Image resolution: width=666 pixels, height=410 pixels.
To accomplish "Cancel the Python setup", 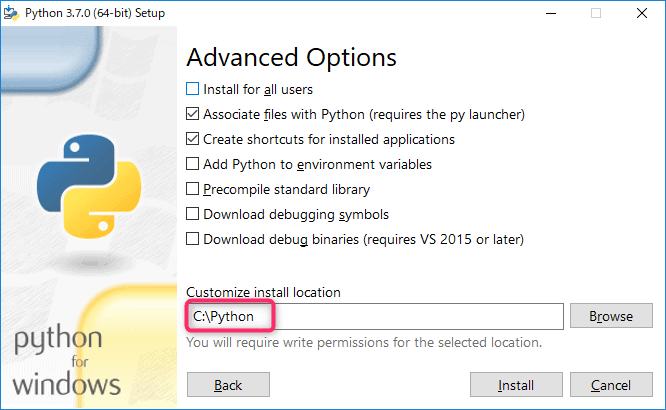I will pos(610,385).
